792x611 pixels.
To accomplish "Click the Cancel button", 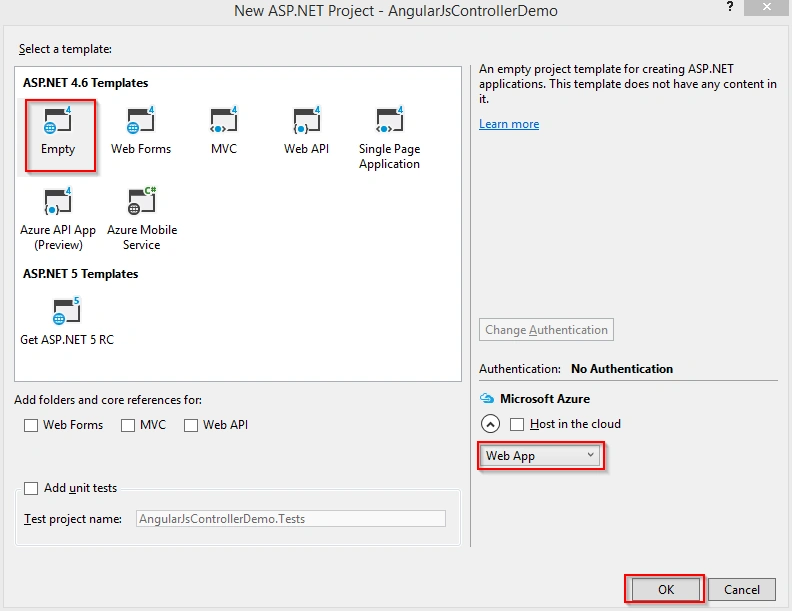I will (x=741, y=589).
